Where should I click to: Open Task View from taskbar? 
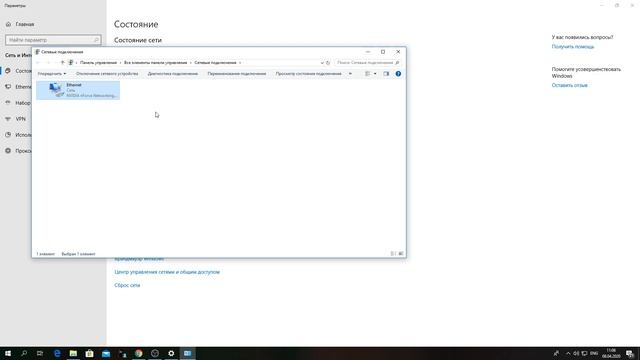40,353
